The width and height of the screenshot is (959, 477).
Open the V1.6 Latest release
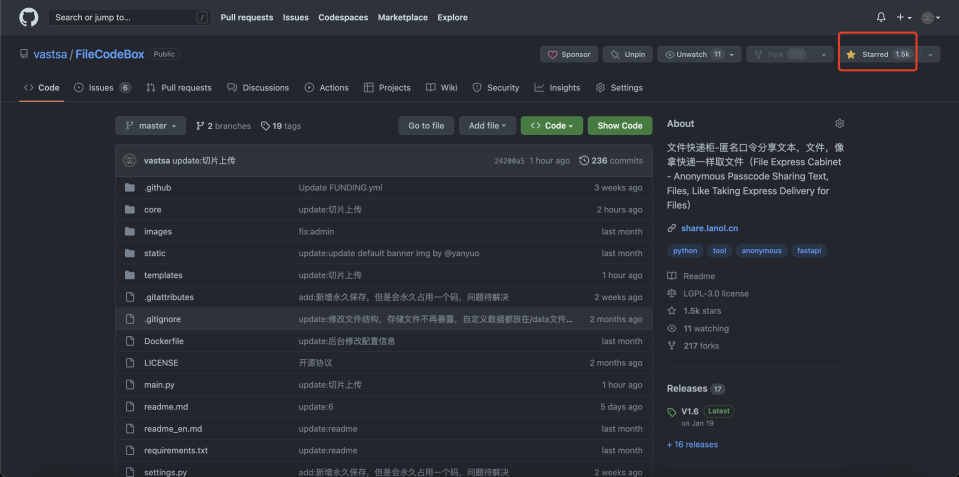coord(701,411)
